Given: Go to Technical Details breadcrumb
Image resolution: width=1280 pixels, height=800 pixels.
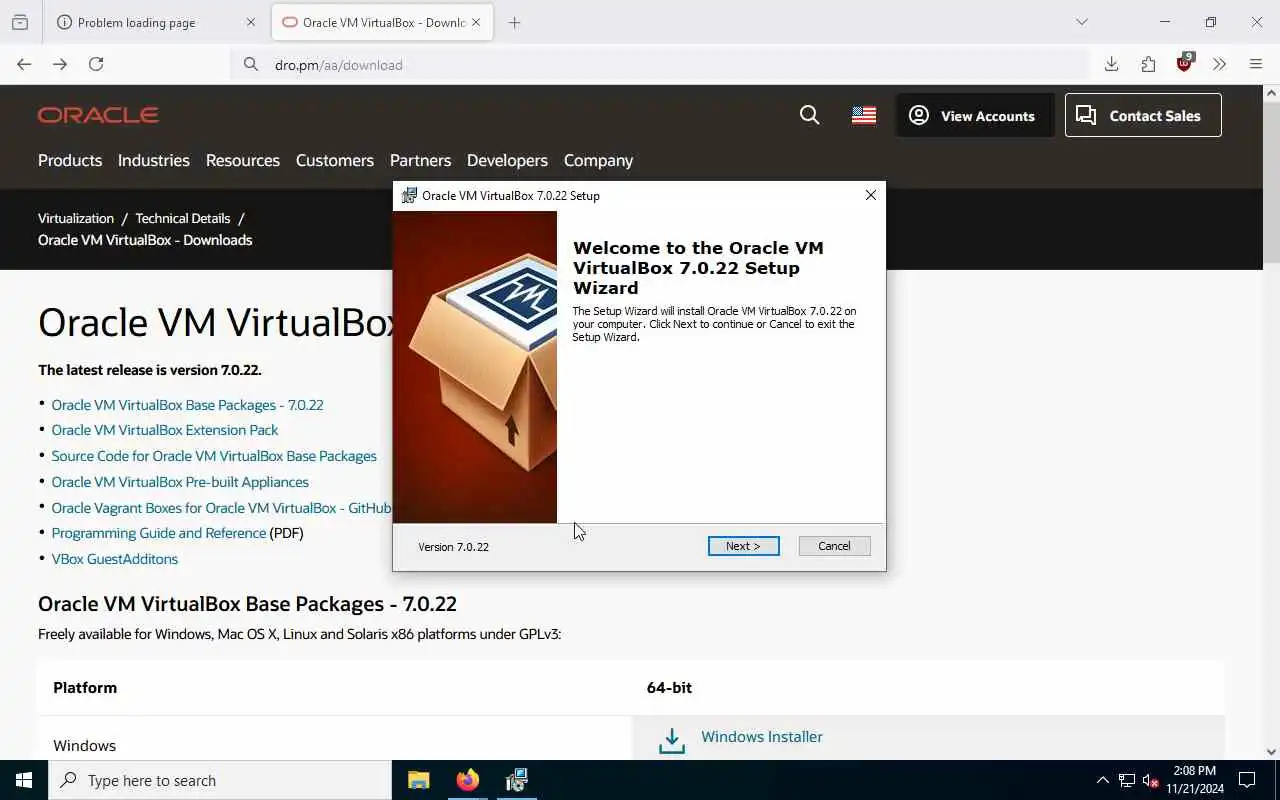Looking at the screenshot, I should pos(183,218).
